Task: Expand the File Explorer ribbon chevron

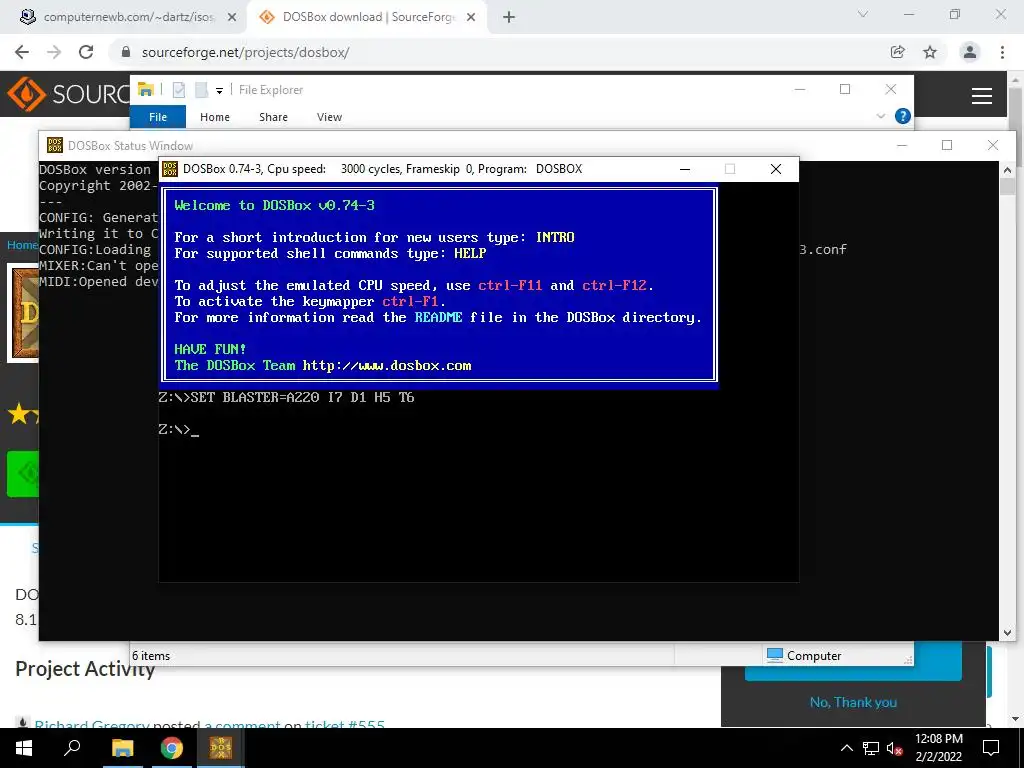Action: pos(880,116)
